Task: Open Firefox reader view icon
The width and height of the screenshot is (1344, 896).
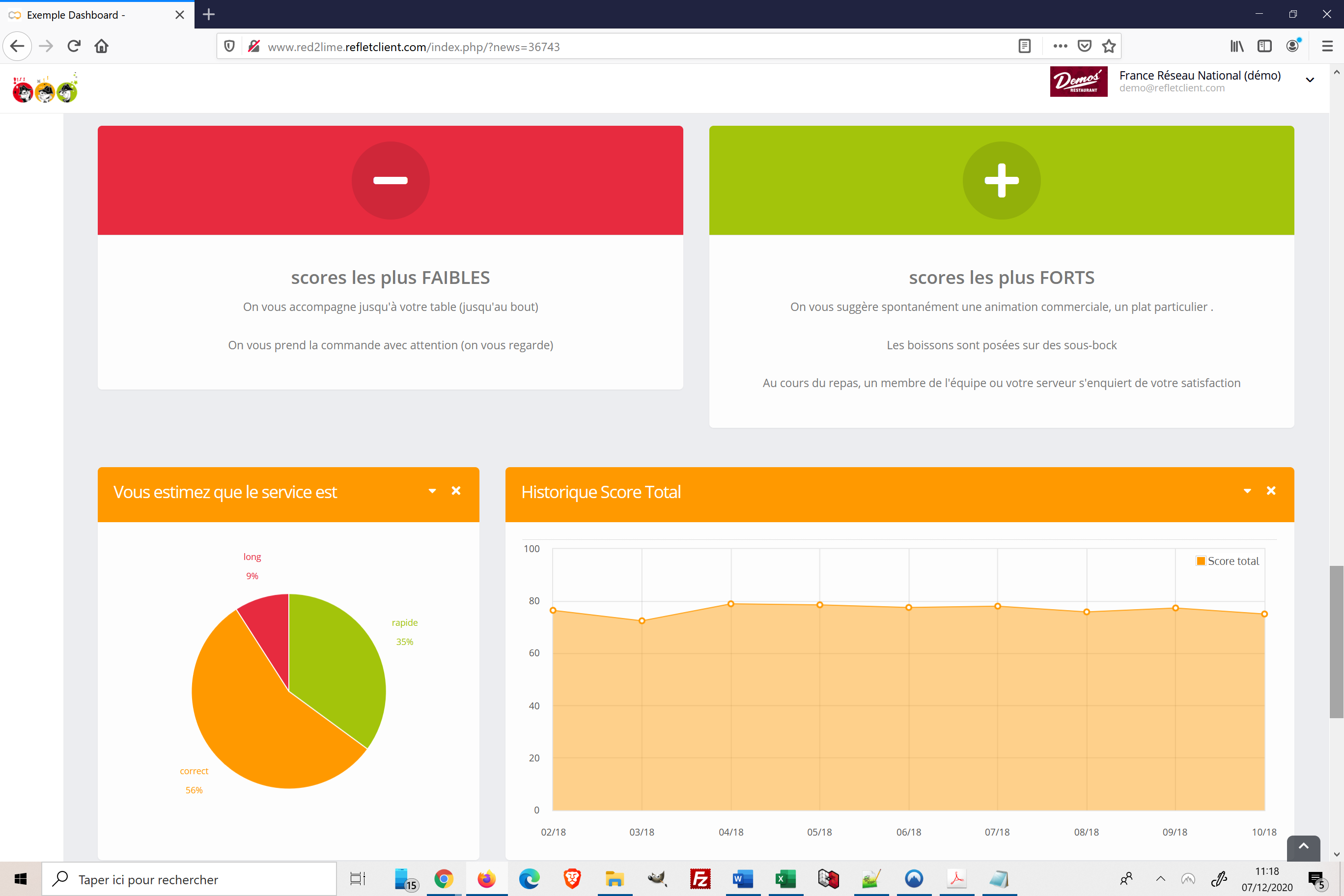Action: click(1024, 46)
